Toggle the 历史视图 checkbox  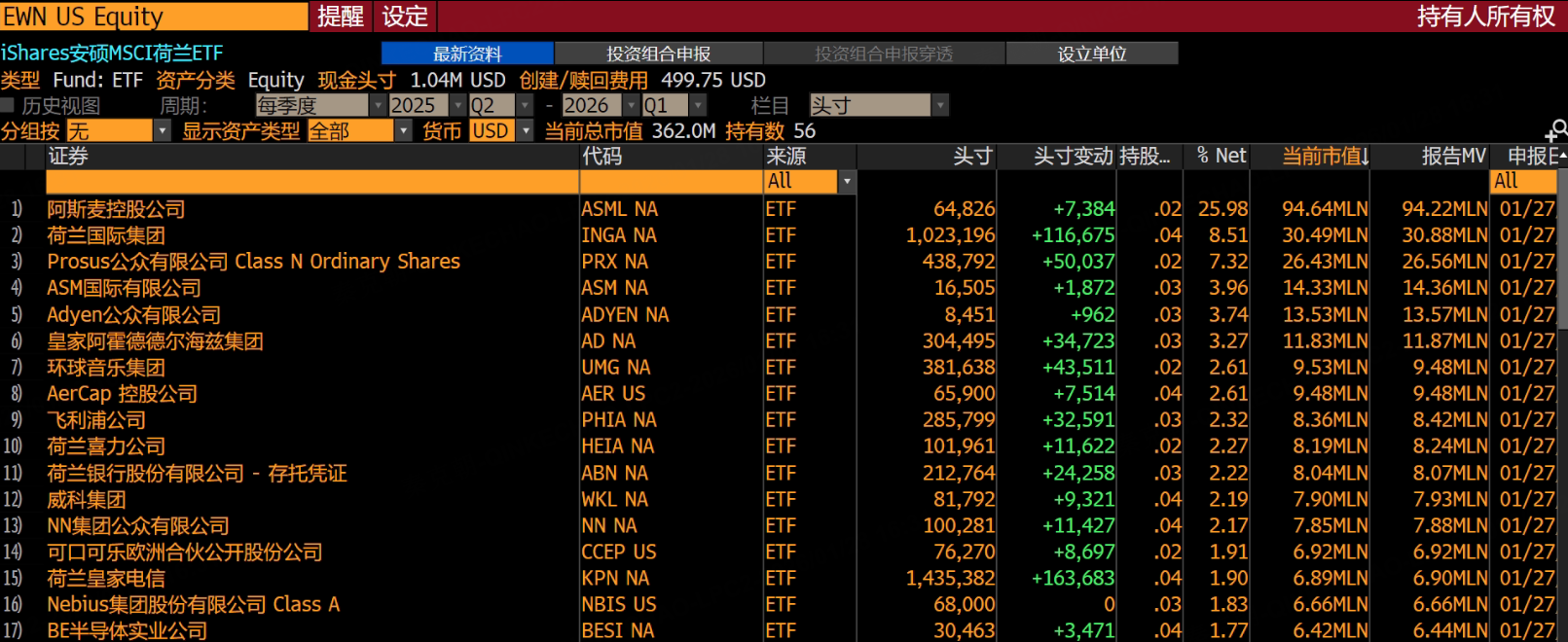pos(8,105)
